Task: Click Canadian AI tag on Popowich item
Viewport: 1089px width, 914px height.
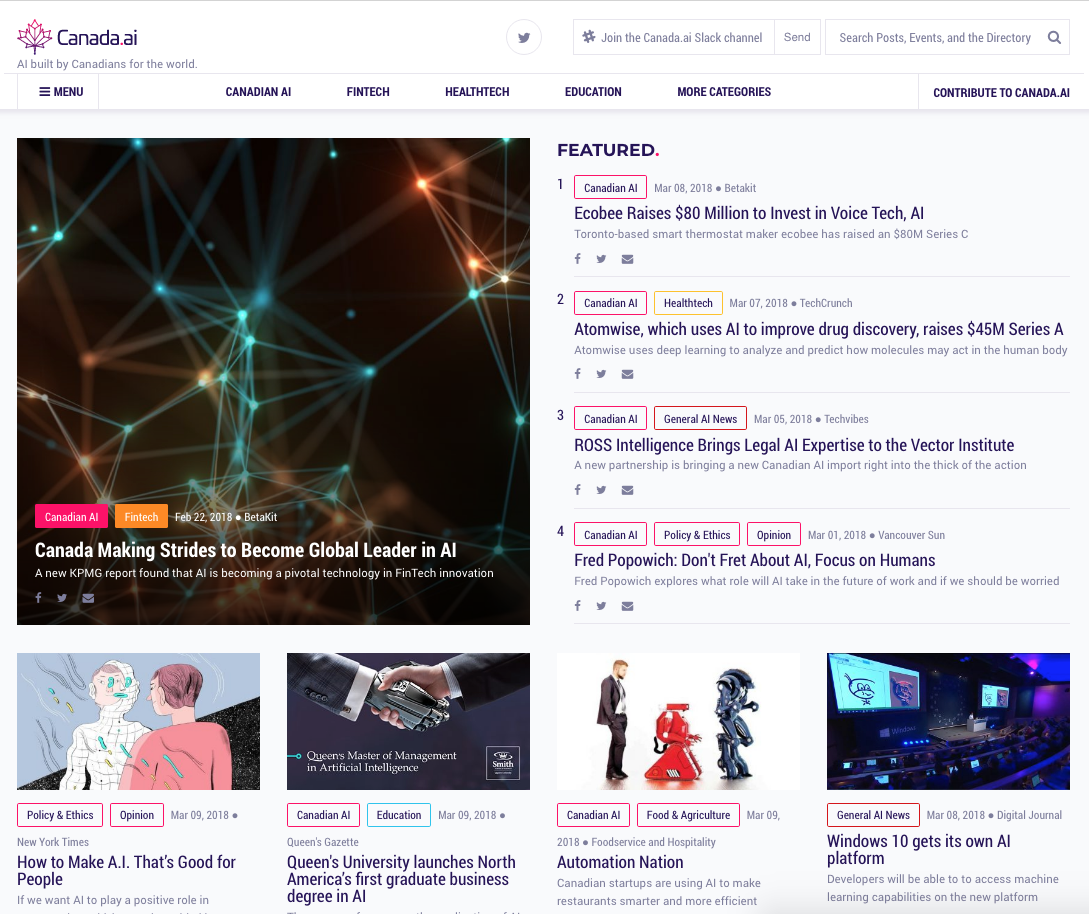Action: click(610, 535)
